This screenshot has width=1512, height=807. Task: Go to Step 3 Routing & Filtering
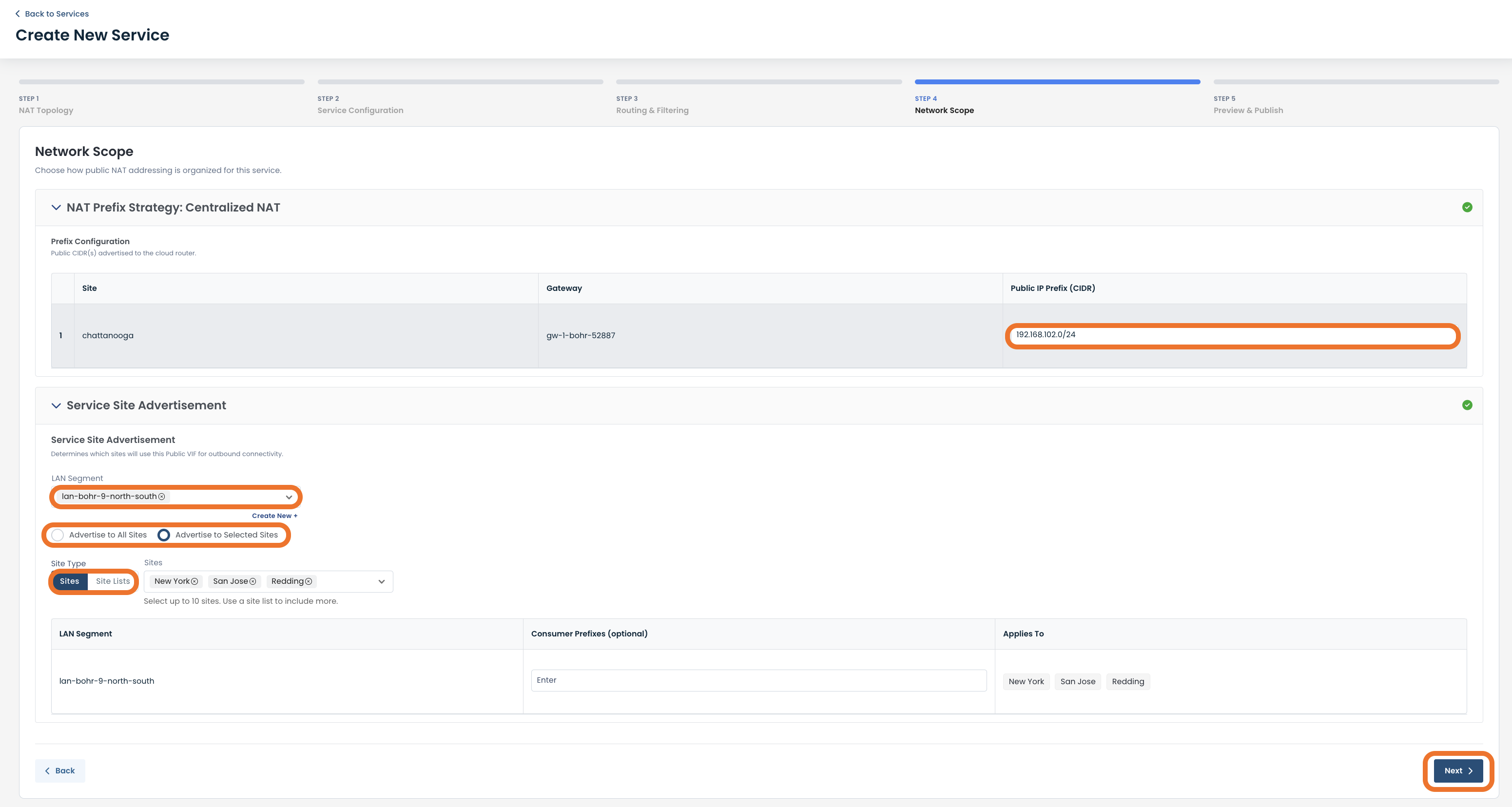click(x=759, y=97)
